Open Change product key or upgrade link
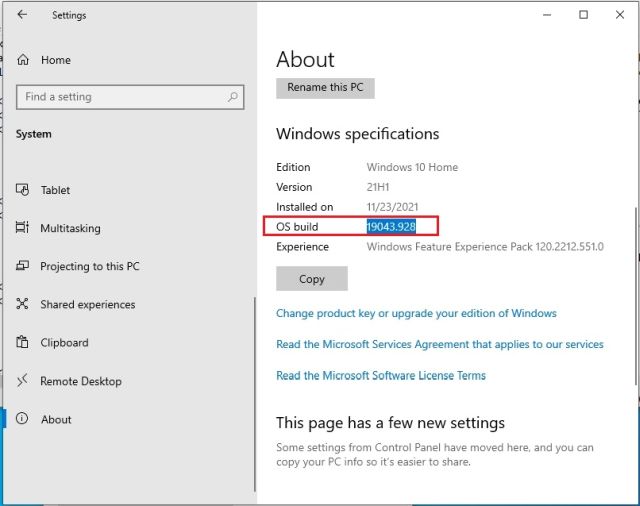 pyautogui.click(x=416, y=313)
